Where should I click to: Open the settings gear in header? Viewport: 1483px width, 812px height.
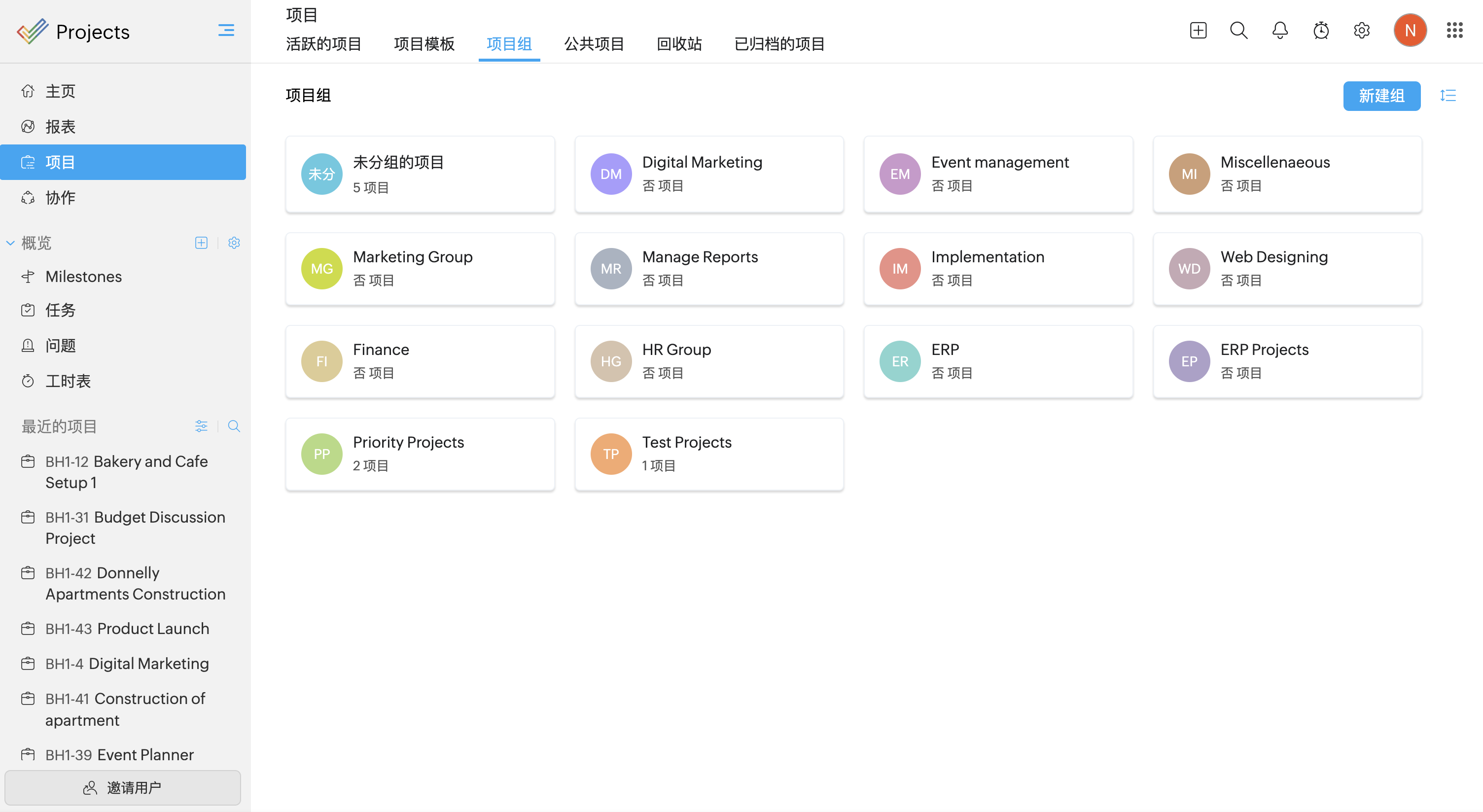[1362, 31]
